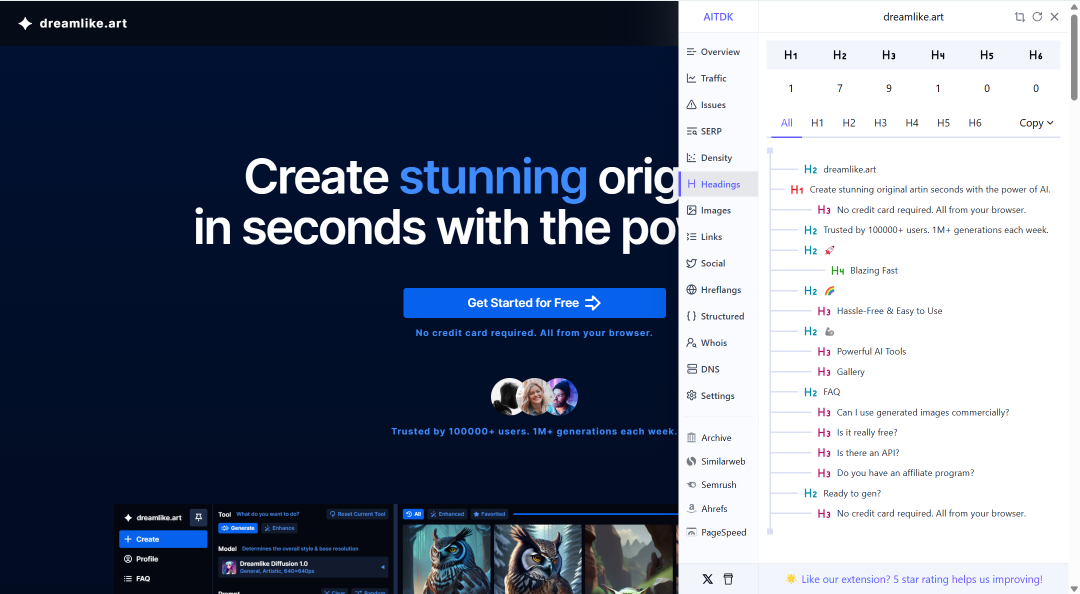Viewport: 1080px width, 594px height.
Task: Switch to the H2 filter tab
Action: point(849,123)
